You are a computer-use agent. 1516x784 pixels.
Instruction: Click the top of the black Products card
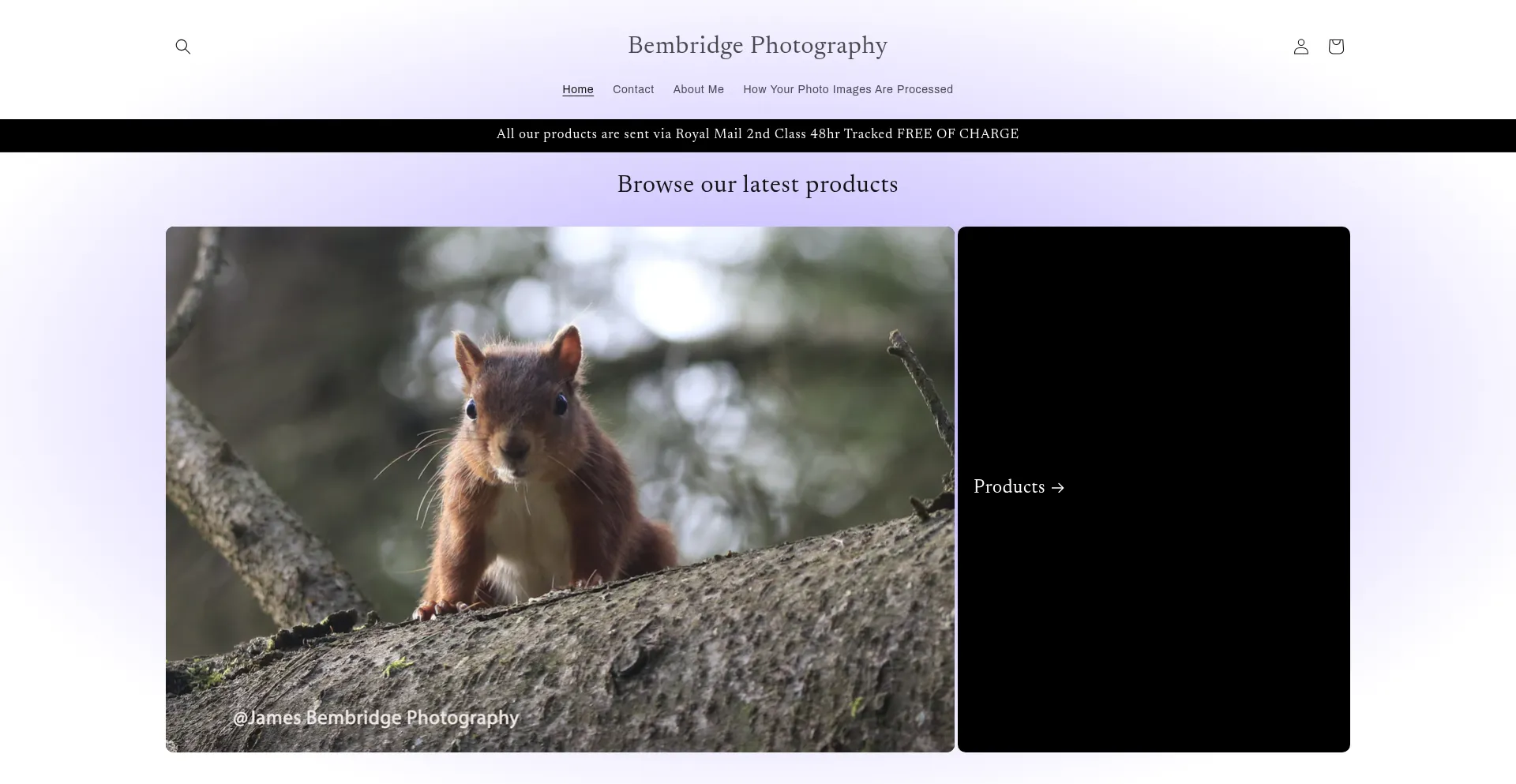[1153, 261]
